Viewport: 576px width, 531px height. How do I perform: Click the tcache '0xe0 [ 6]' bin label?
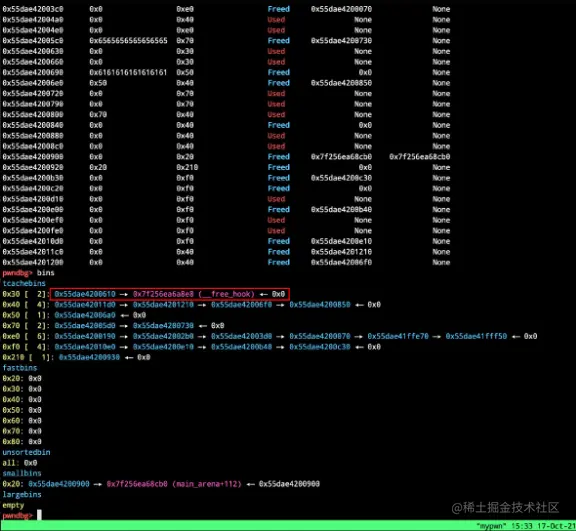click(26, 336)
